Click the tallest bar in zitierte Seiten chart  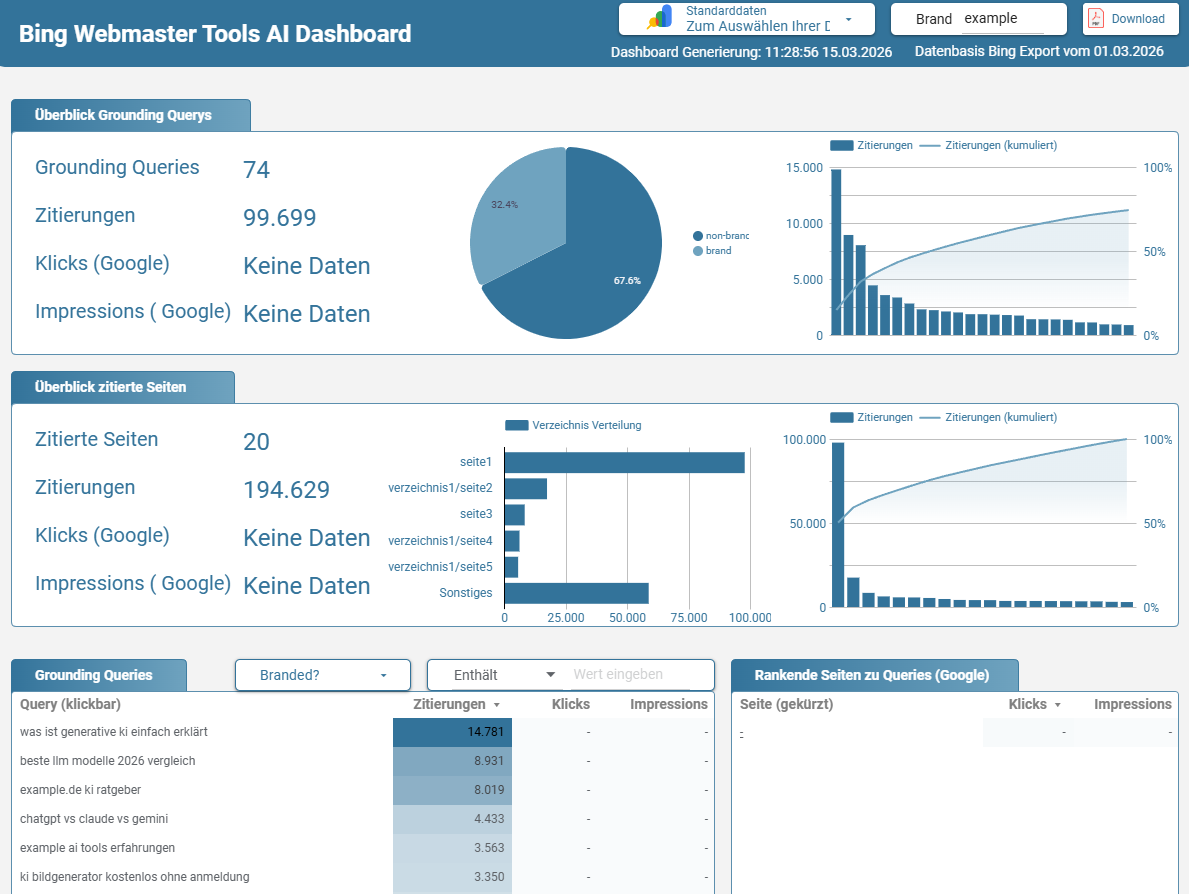tap(838, 525)
